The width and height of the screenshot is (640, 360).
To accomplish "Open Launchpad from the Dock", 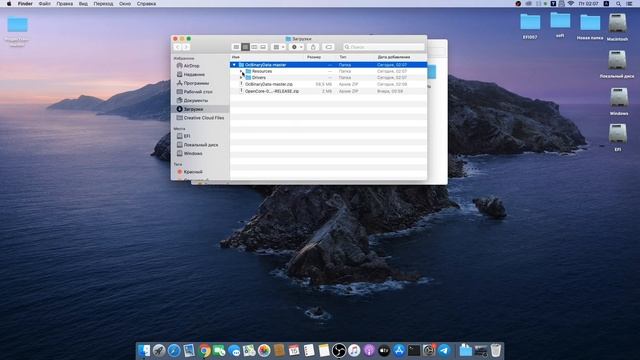I will [x=159, y=351].
